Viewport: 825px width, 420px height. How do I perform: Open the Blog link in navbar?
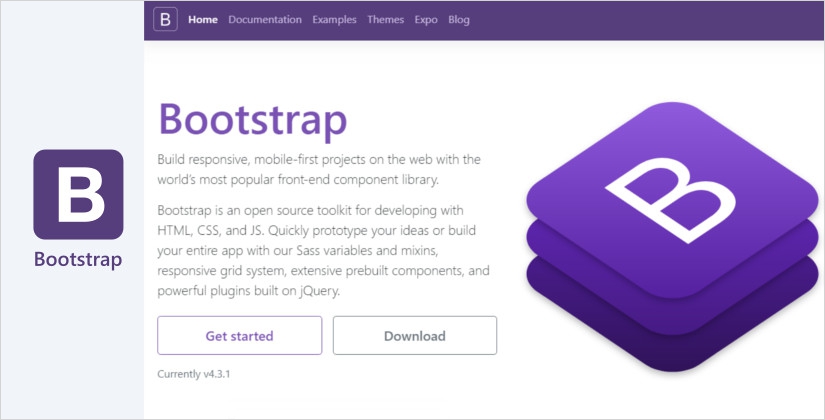pyautogui.click(x=459, y=20)
